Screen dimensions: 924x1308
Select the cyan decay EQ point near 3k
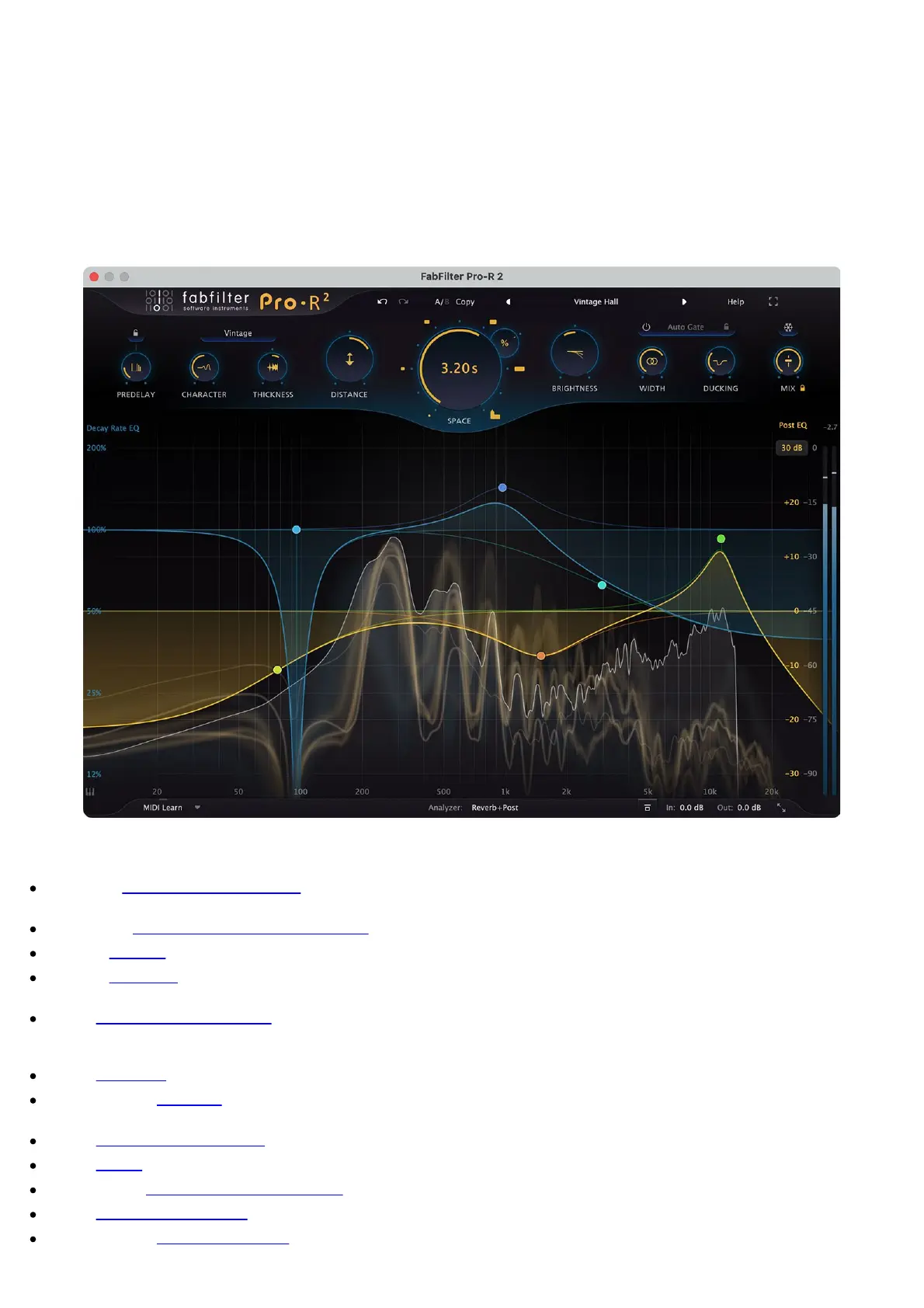[x=602, y=585]
